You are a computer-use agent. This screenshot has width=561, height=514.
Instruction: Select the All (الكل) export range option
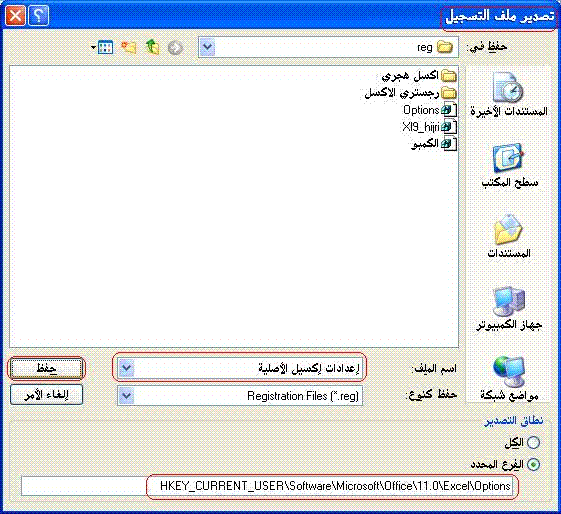pos(533,442)
